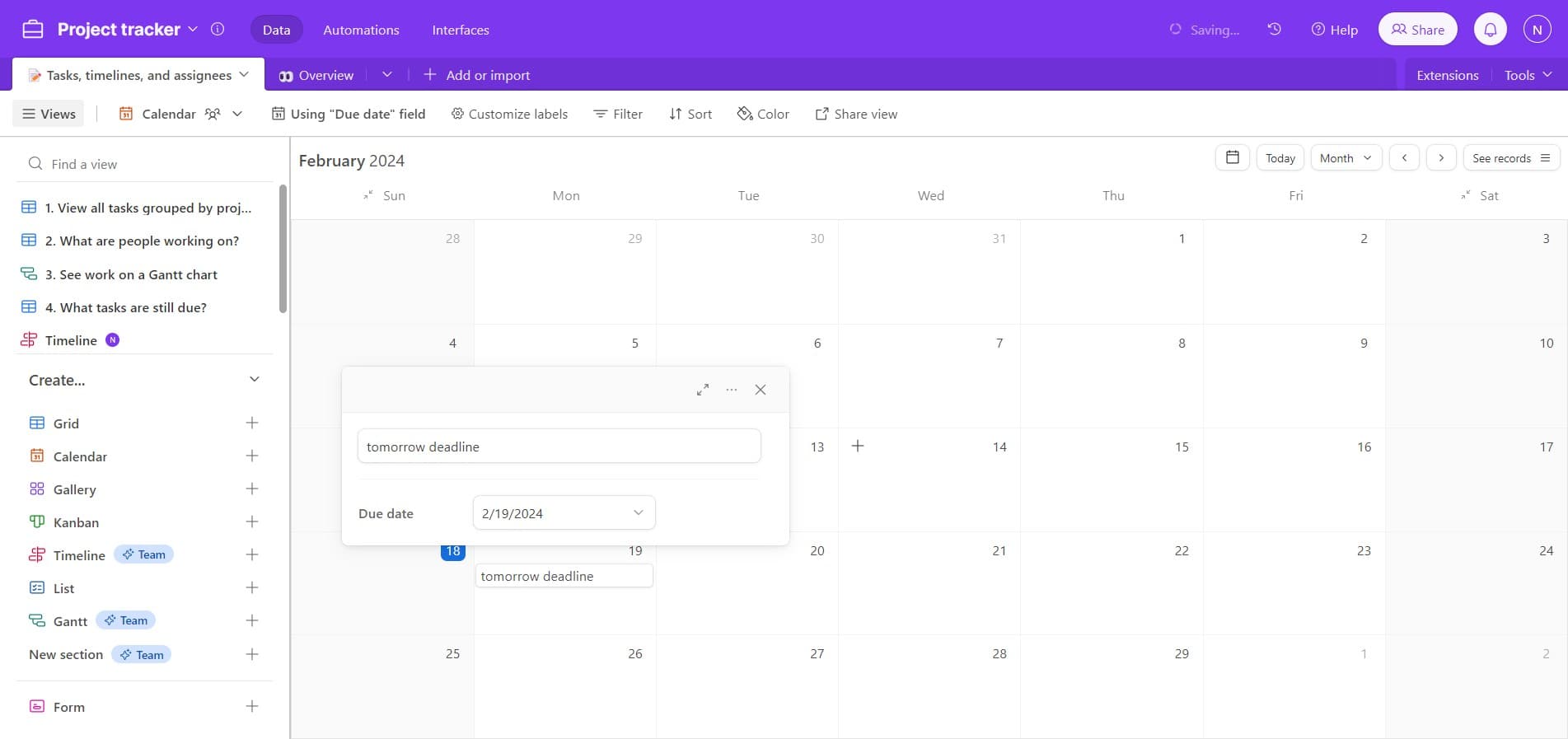Open Tasks table tab dropdown arrow
The image size is (1568, 739).
(244, 74)
